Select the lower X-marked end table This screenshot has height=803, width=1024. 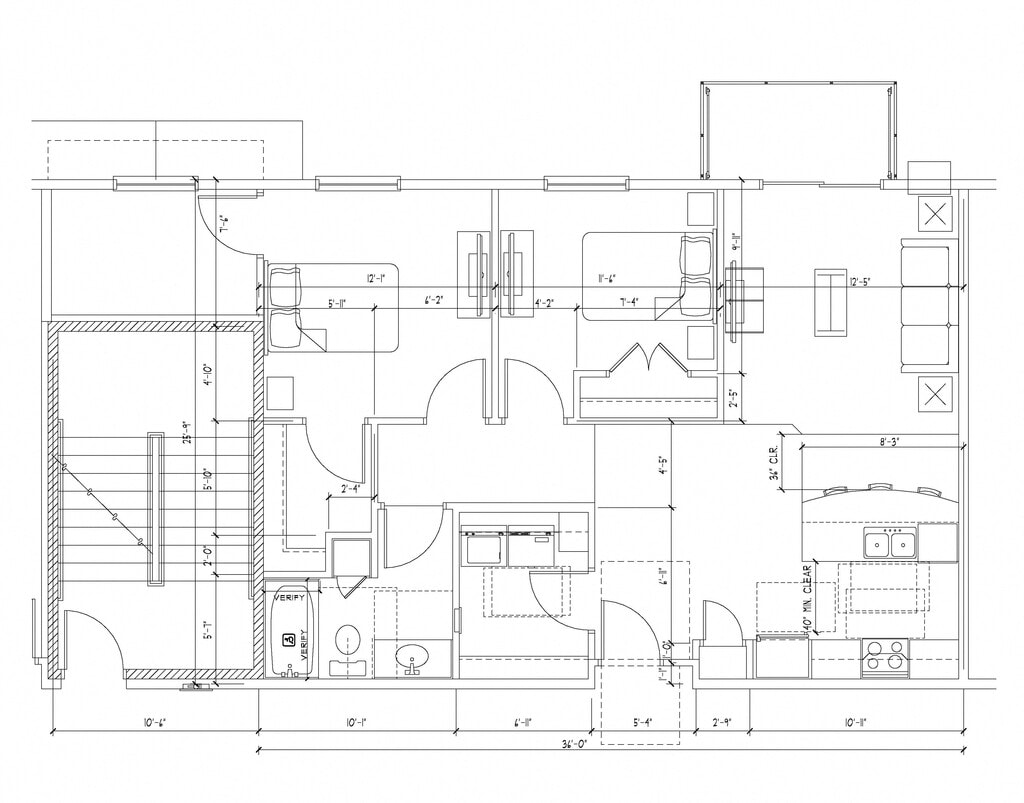935,393
